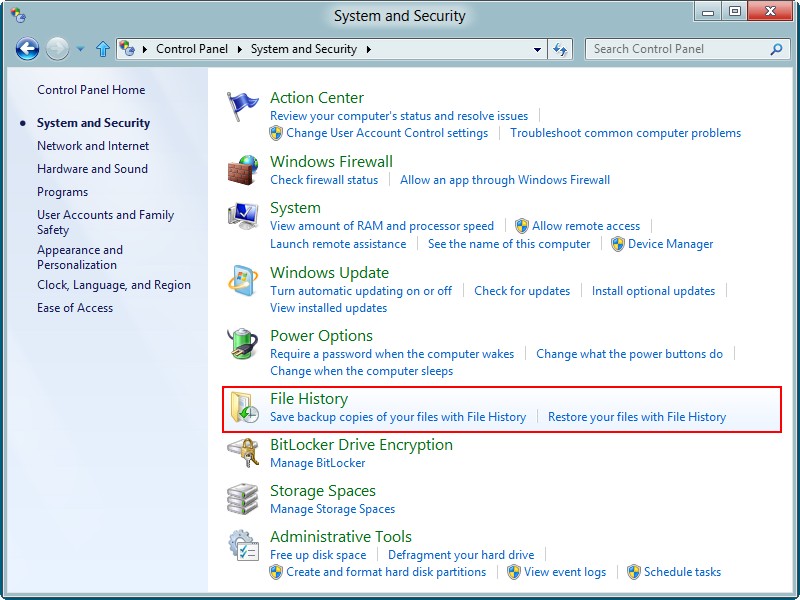Open Troubleshoot common computer problems
This screenshot has width=800, height=600.
click(x=626, y=133)
